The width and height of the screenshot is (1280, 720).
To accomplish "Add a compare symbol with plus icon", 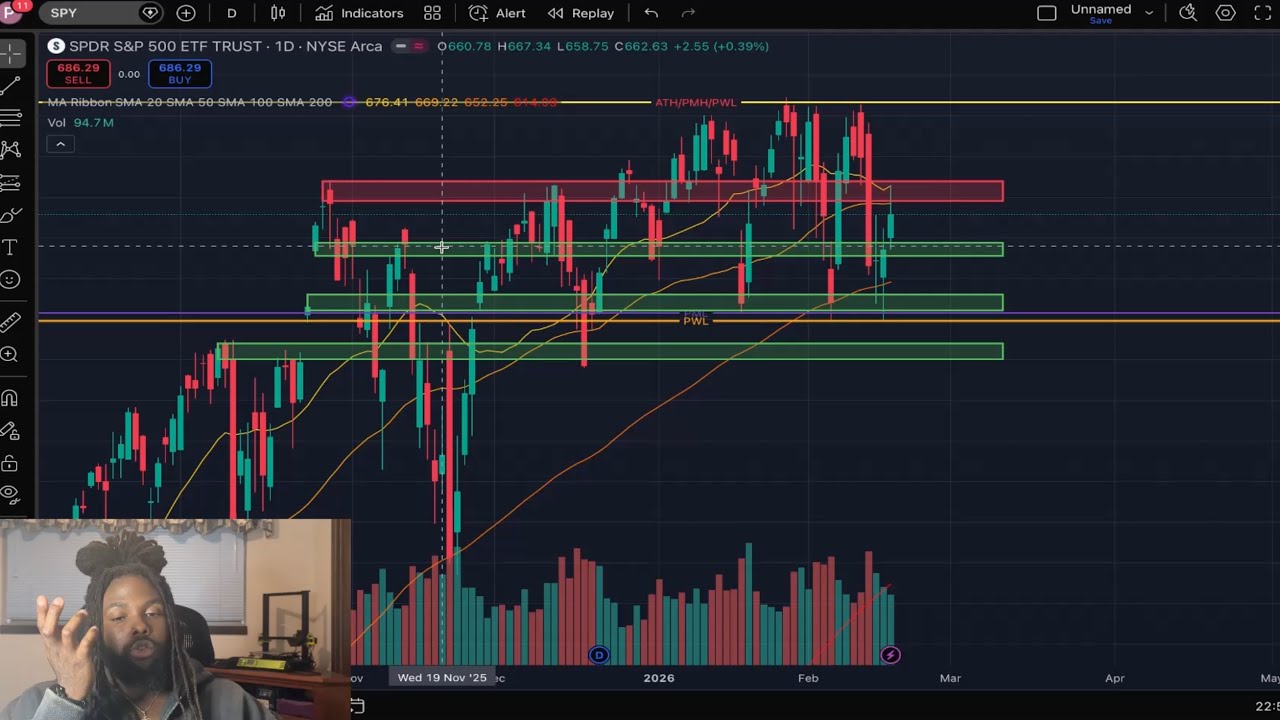I will 186,13.
